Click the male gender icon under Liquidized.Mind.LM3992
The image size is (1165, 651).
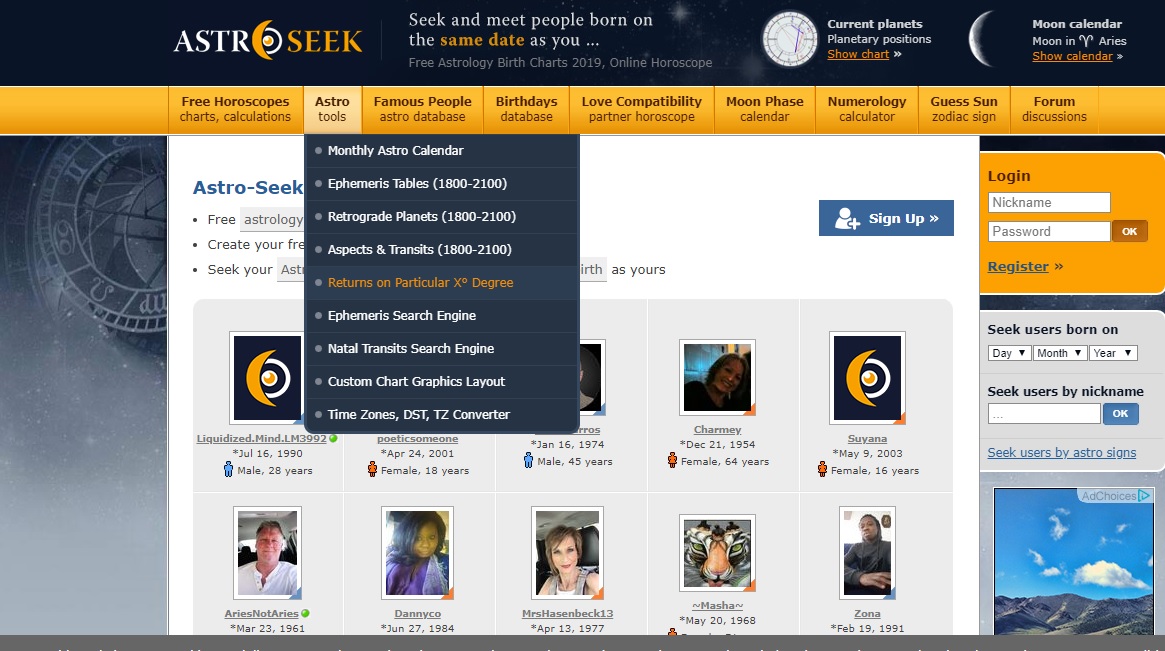[229, 470]
